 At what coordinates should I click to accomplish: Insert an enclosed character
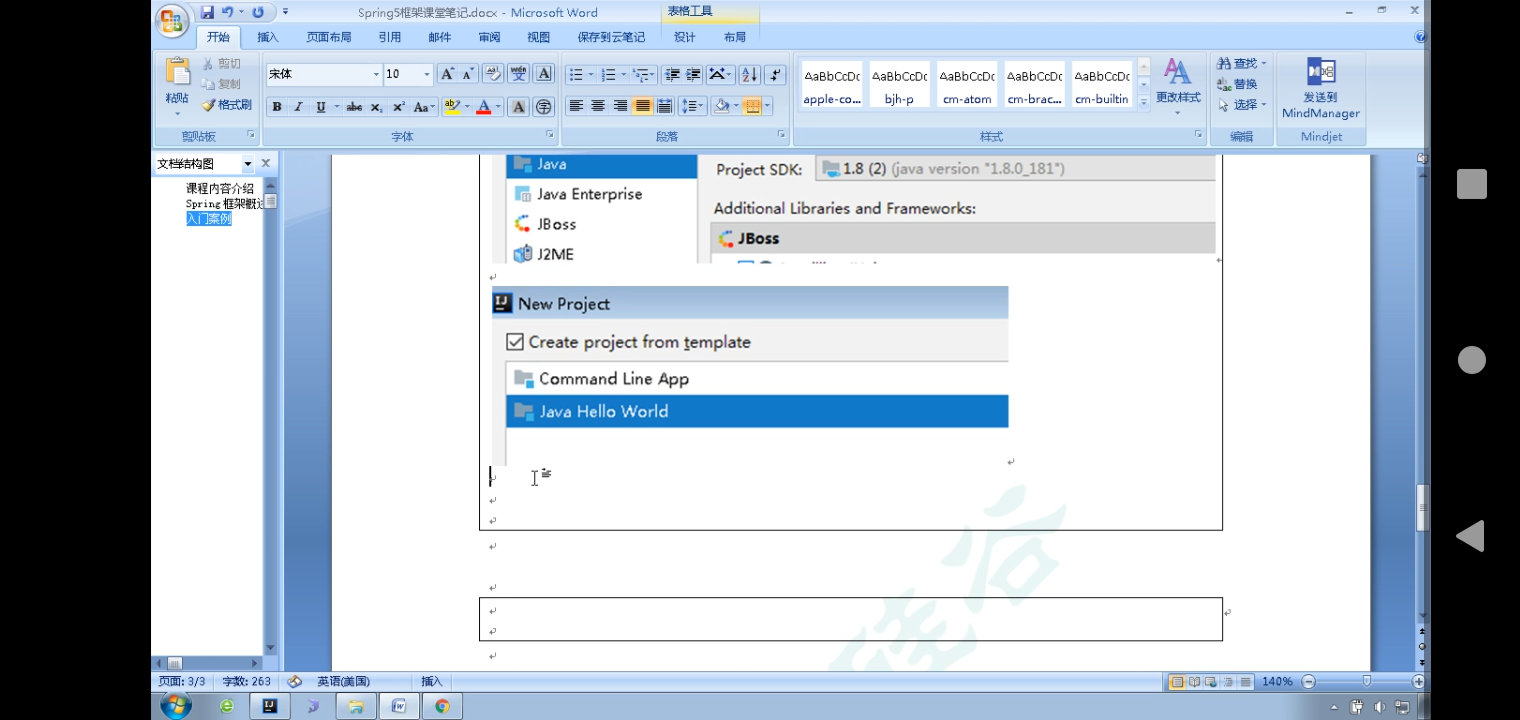click(x=543, y=107)
